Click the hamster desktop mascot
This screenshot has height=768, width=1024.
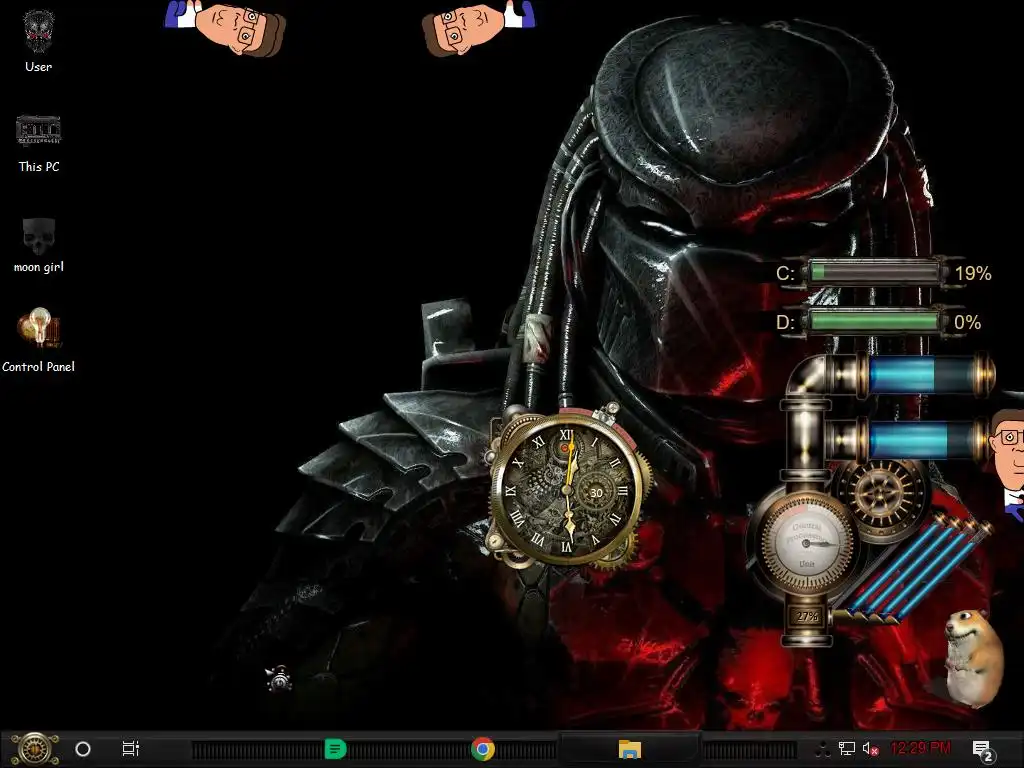[973, 658]
